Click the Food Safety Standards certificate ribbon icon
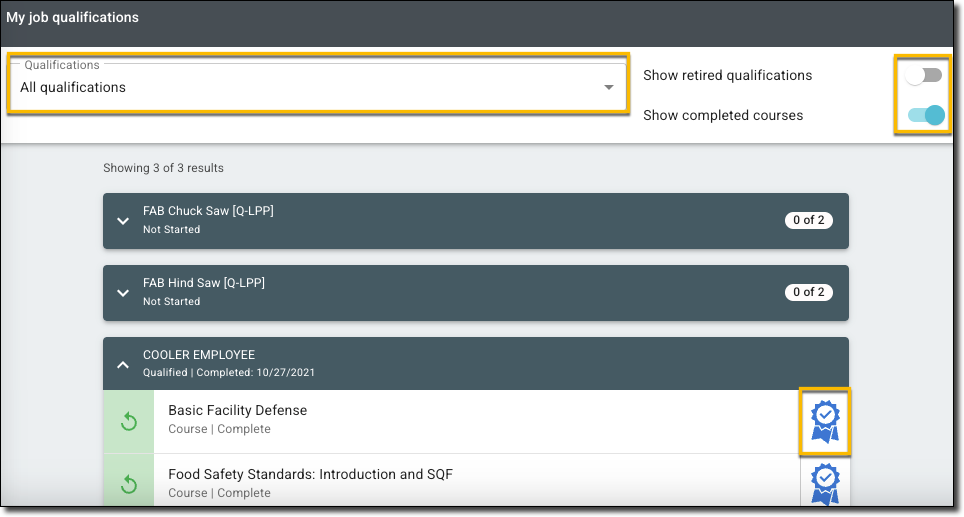Screen dimensions: 964x517 [x=825, y=484]
